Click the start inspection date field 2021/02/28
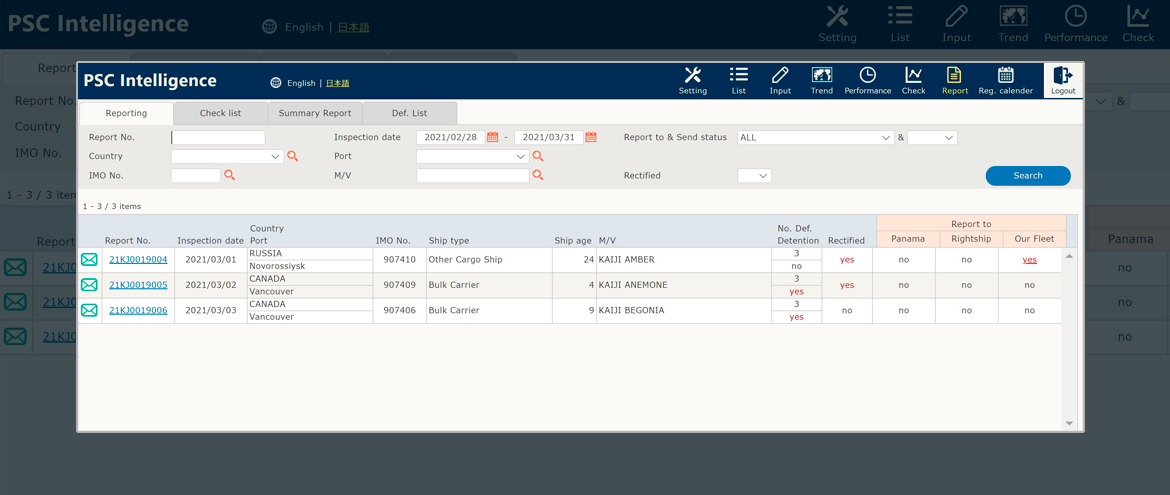This screenshot has height=495, width=1170. [x=451, y=137]
